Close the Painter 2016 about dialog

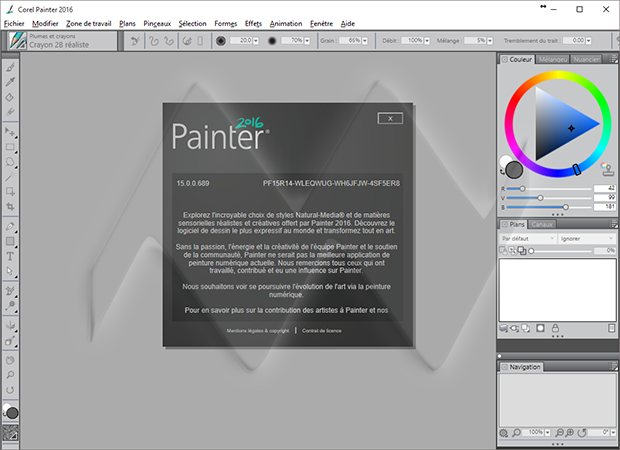point(390,118)
